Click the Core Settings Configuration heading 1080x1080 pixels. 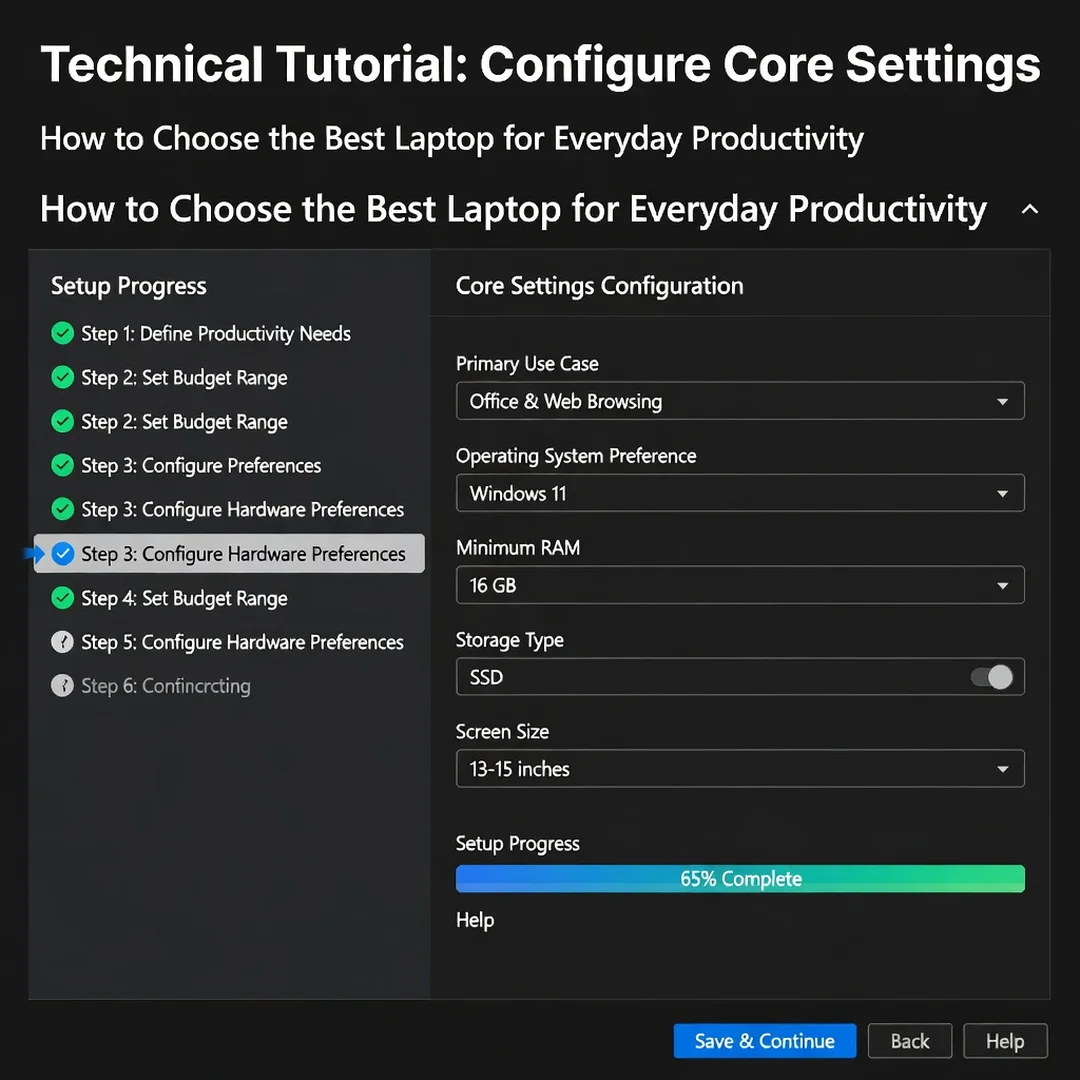(x=599, y=286)
